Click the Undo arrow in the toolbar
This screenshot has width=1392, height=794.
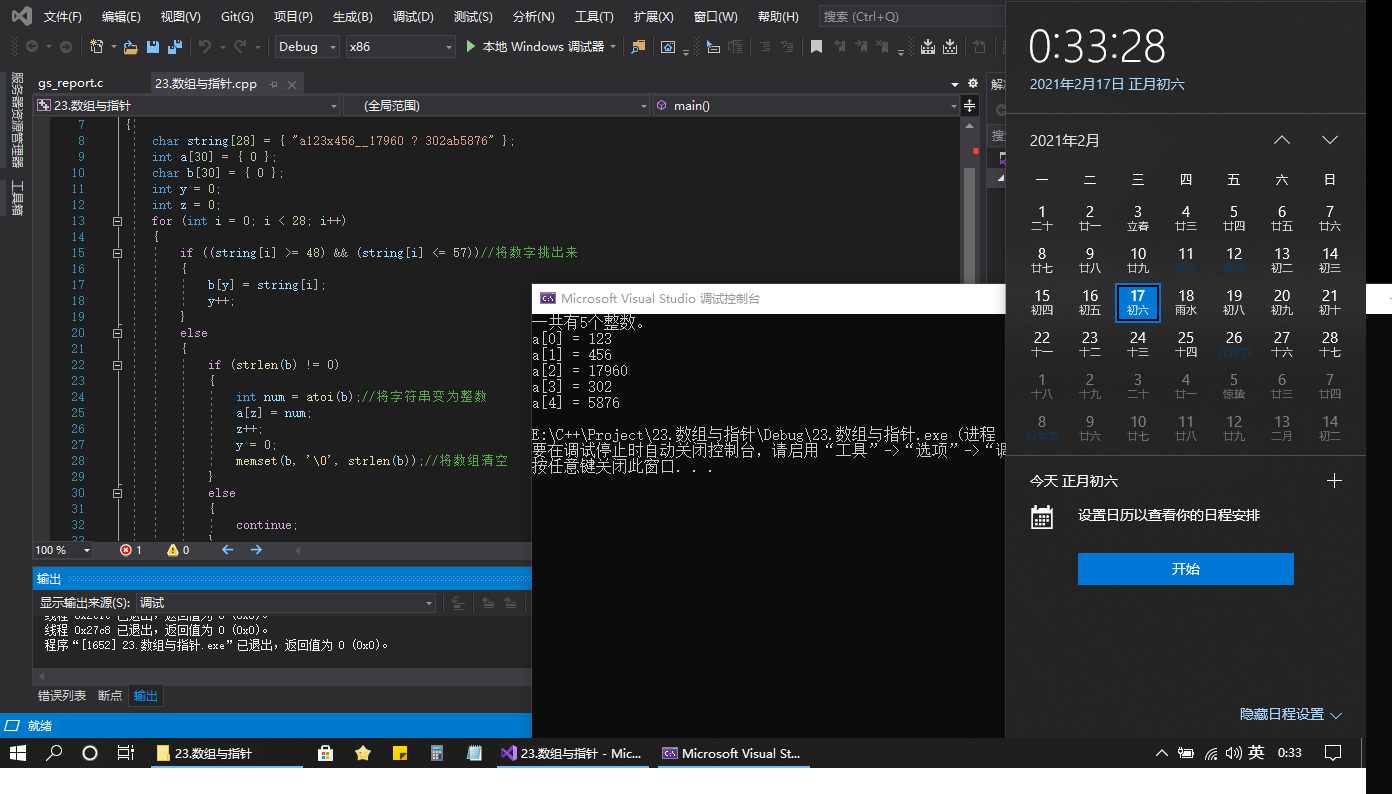(x=205, y=46)
